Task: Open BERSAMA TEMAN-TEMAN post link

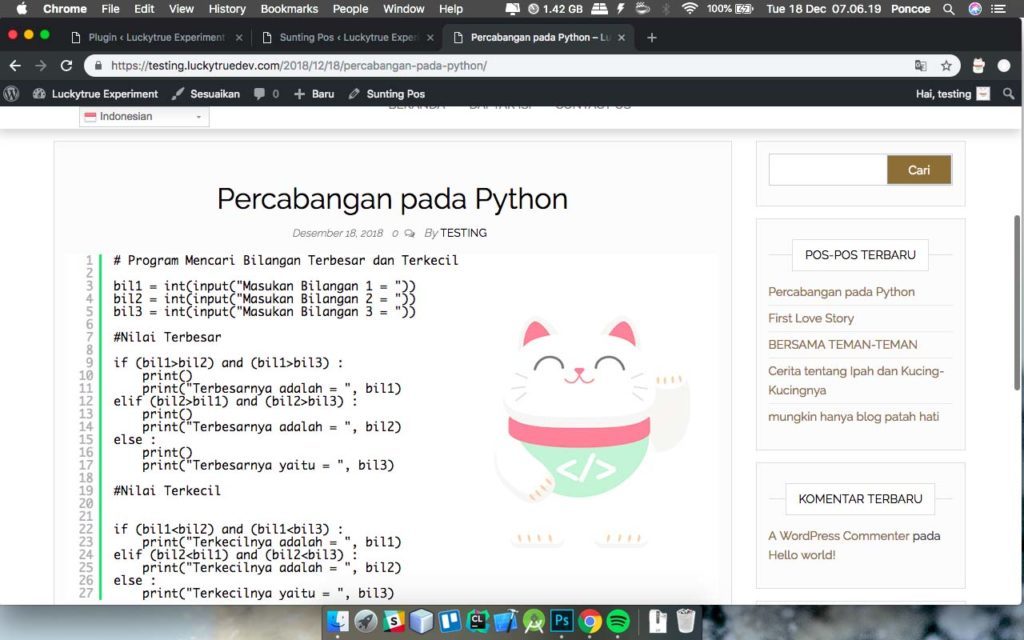Action: point(842,344)
